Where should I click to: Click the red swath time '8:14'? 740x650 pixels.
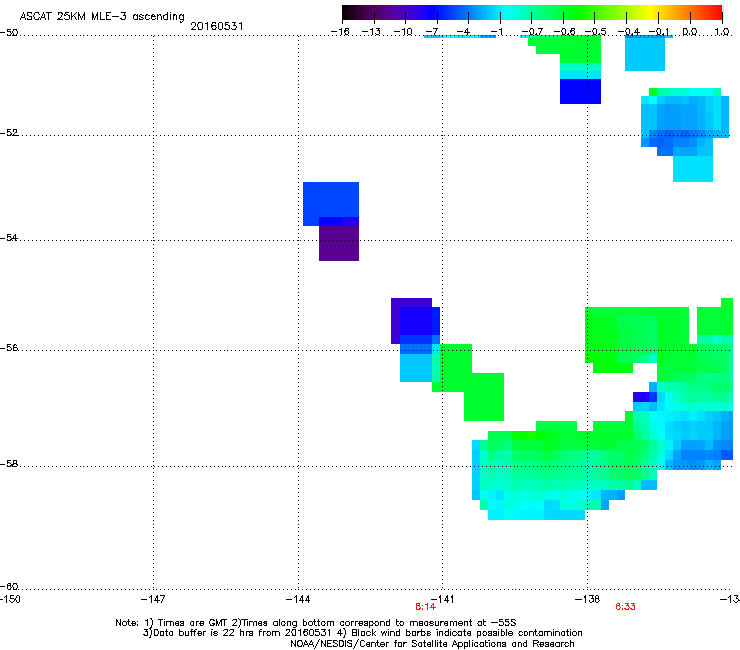425,607
